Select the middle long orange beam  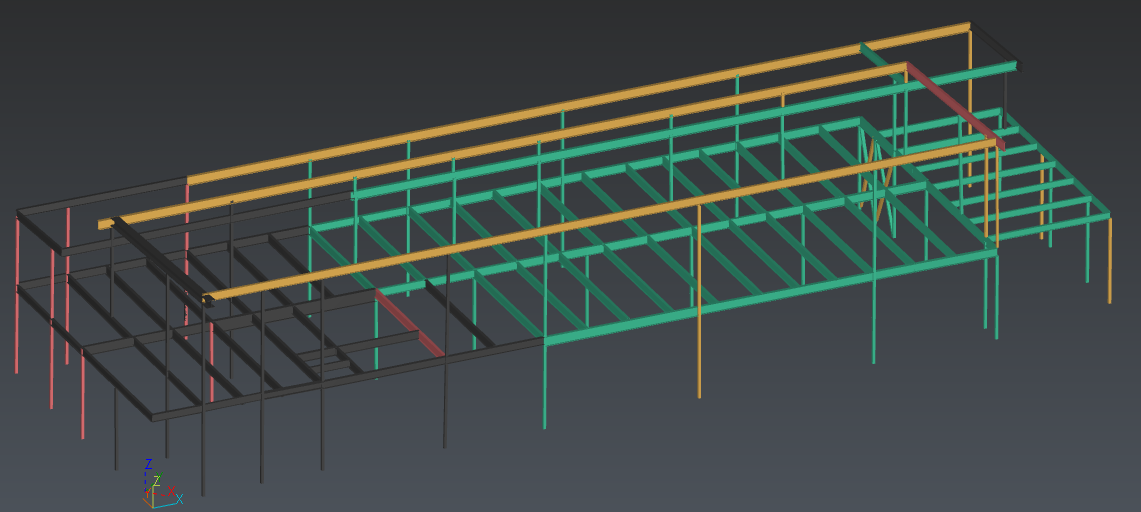500,146
